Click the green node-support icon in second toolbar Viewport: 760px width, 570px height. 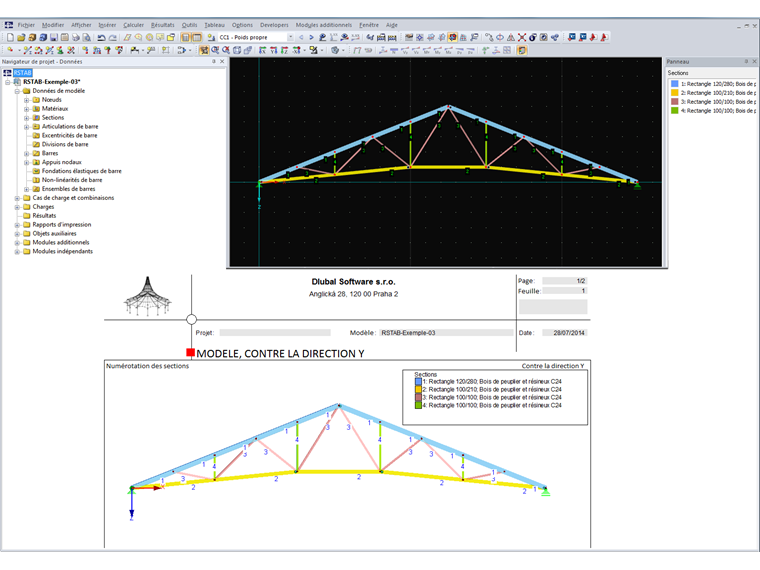[60, 50]
